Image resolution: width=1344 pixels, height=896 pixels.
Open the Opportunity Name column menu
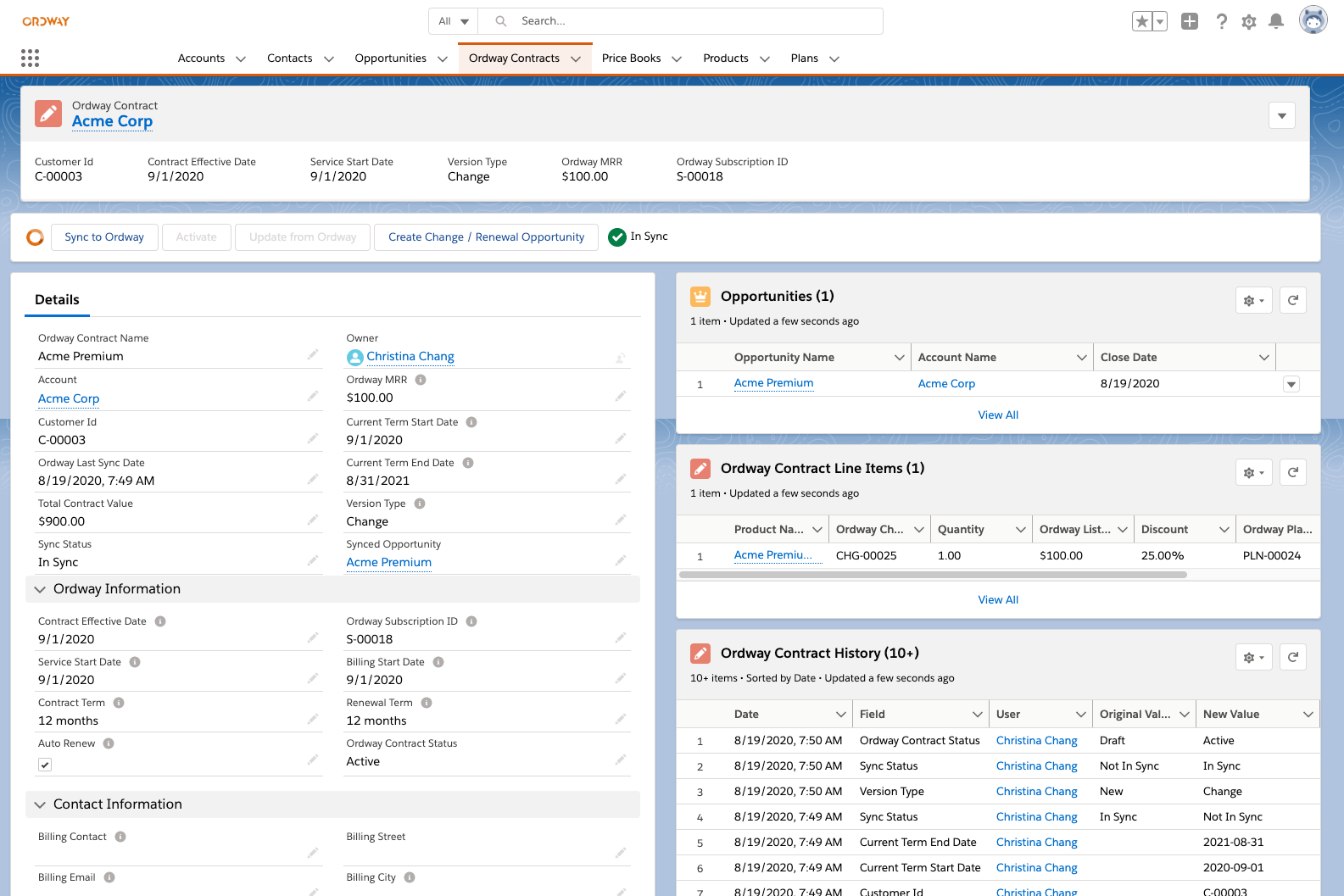pos(899,358)
